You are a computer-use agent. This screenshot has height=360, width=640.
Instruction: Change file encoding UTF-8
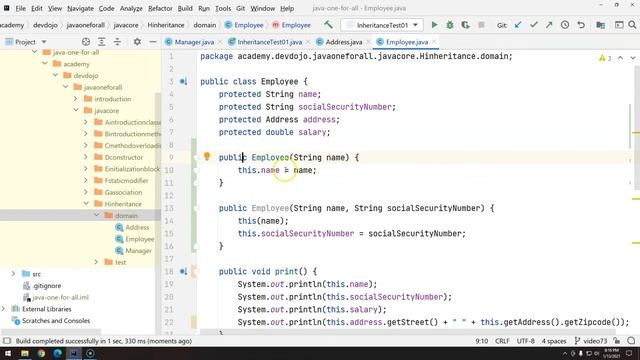[x=525, y=341]
